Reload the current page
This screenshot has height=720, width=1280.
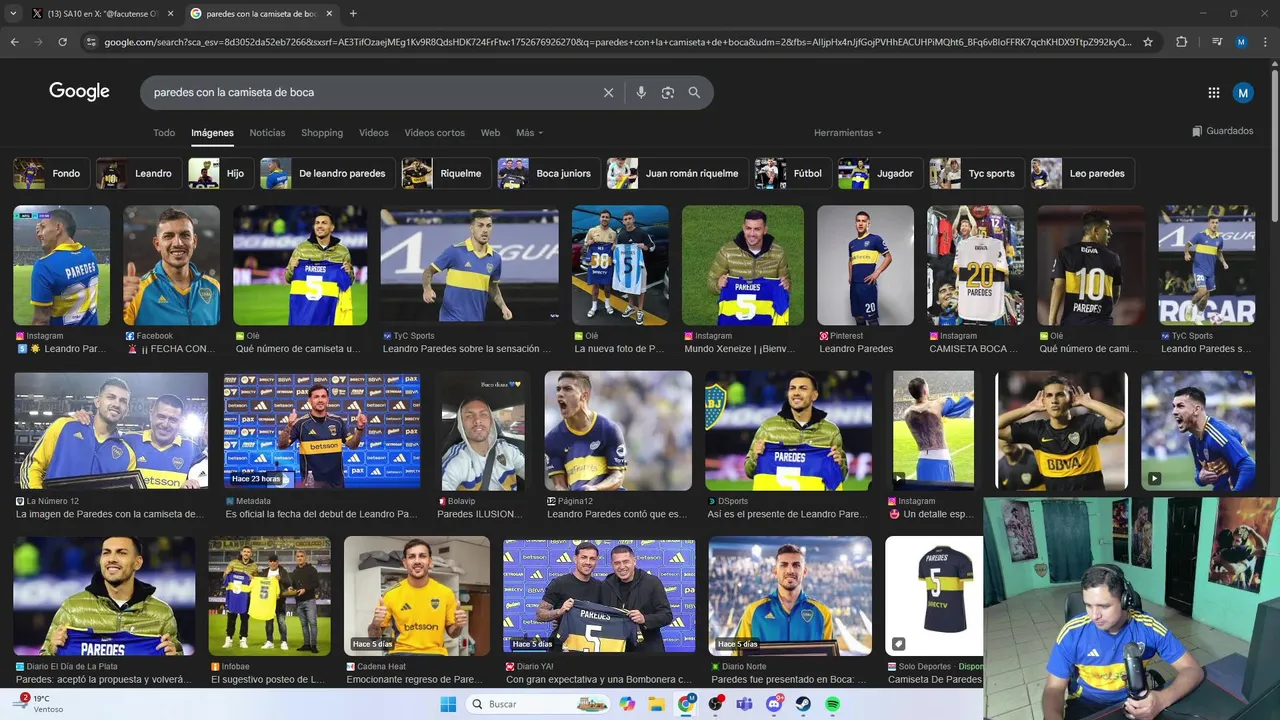62,42
